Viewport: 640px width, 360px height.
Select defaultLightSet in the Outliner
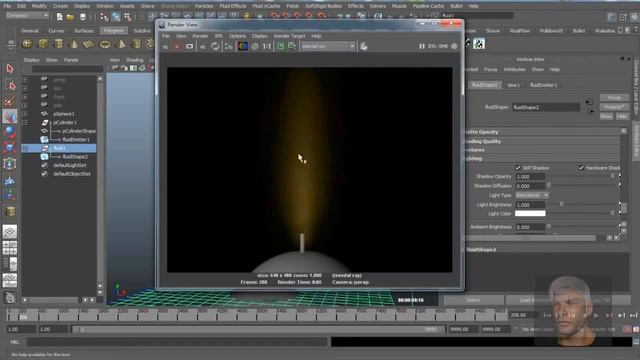(x=70, y=165)
